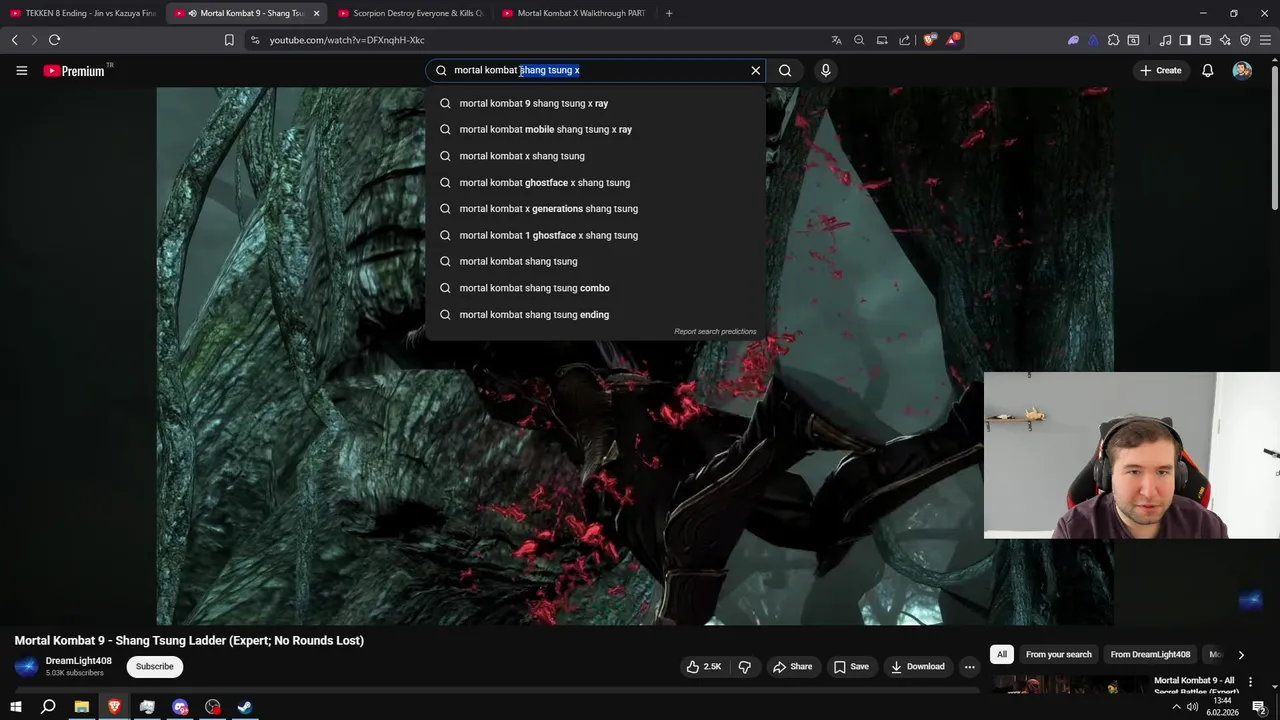Open more actions three-dot menu

pos(969,666)
